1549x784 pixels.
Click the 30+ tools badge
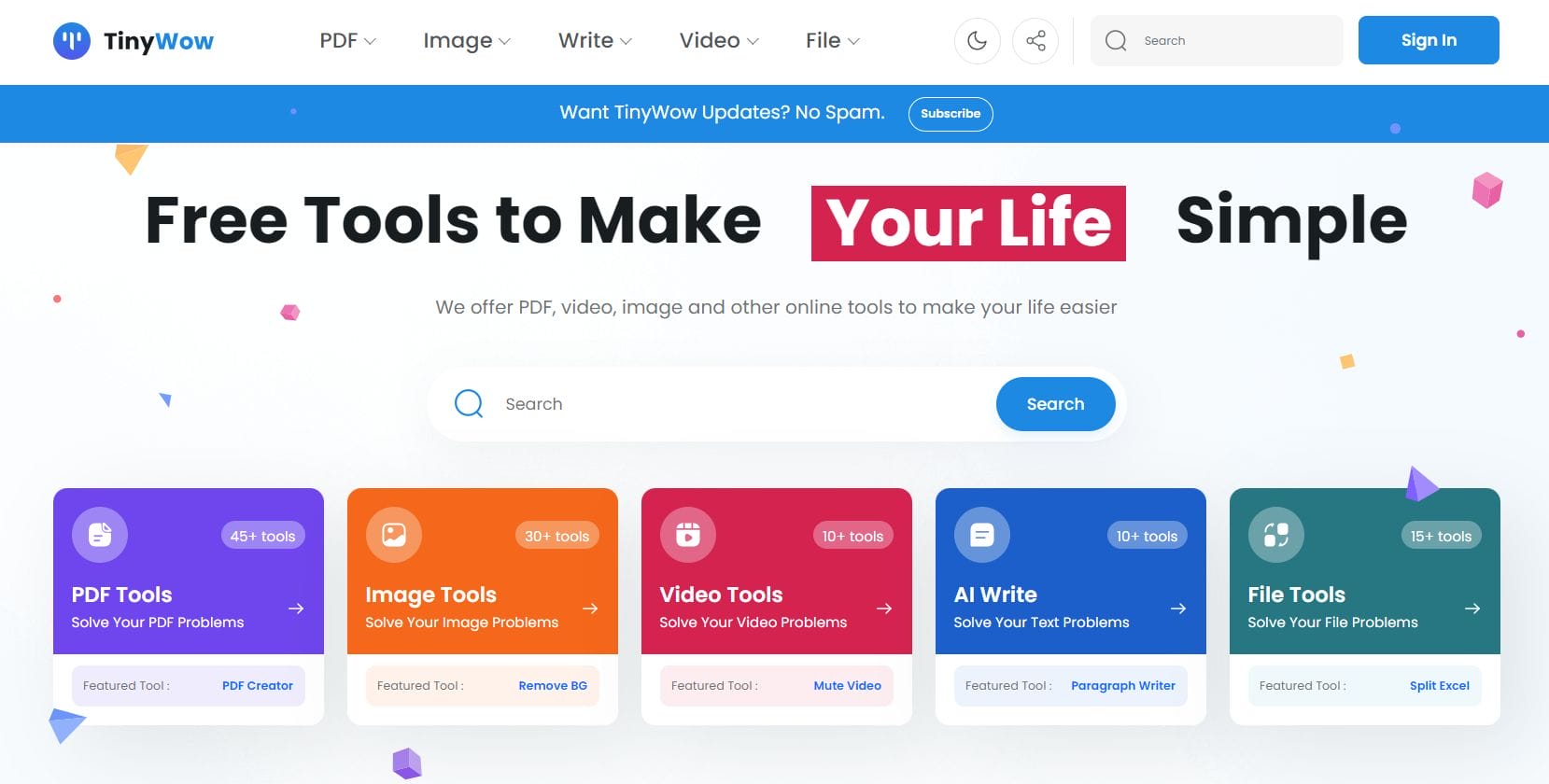tap(557, 536)
